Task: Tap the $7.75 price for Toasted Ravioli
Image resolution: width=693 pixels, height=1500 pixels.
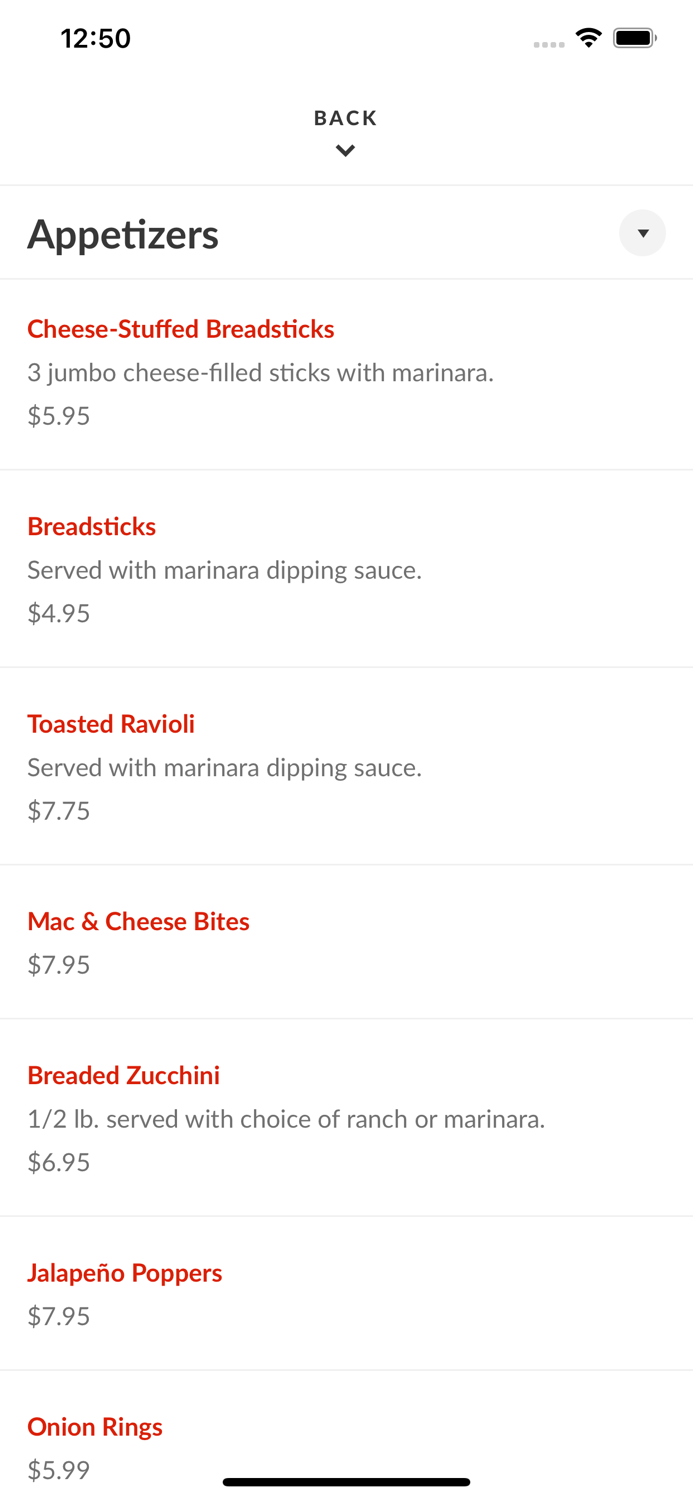Action: [x=59, y=811]
